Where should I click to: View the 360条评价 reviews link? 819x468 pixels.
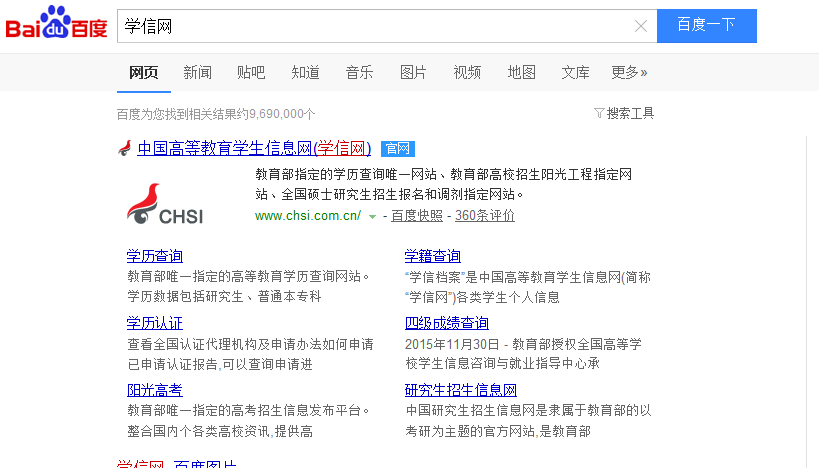point(485,216)
